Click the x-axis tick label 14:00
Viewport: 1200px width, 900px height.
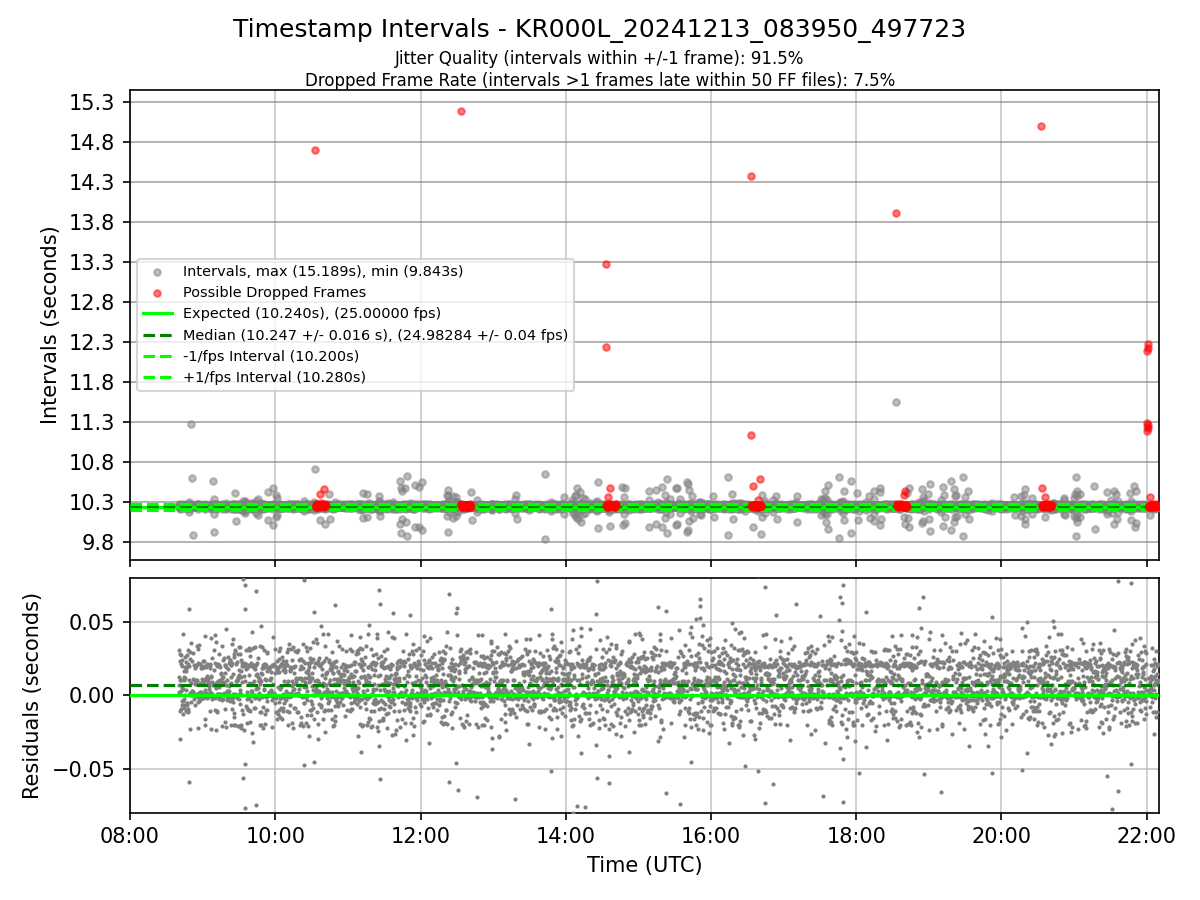(x=566, y=835)
